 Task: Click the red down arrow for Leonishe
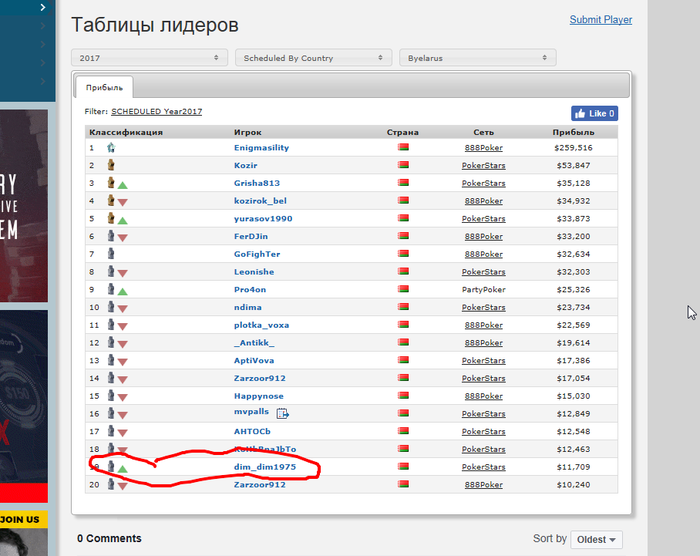point(123,273)
